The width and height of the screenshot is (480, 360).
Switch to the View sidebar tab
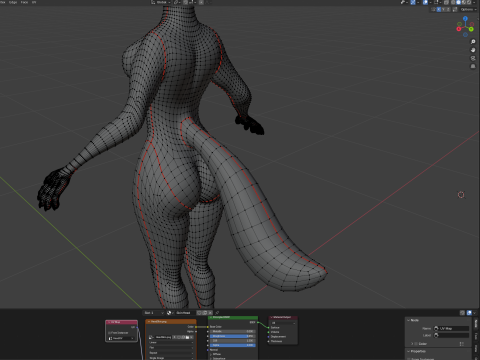[476, 348]
